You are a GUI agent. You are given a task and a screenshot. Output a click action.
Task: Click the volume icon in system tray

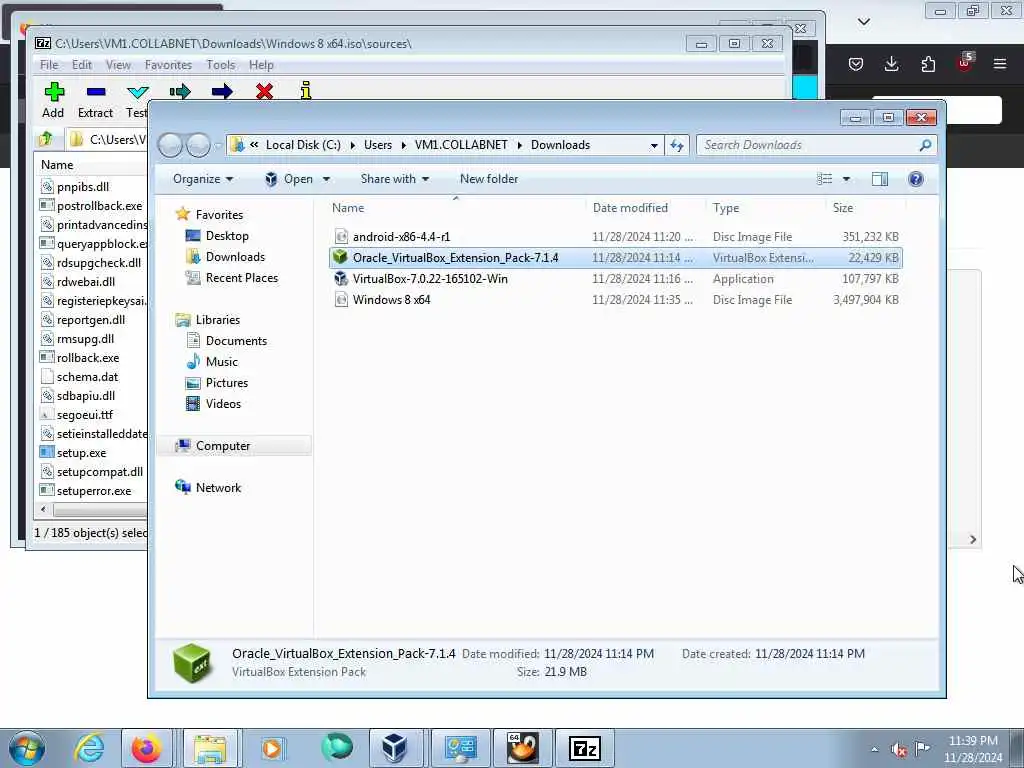point(899,750)
